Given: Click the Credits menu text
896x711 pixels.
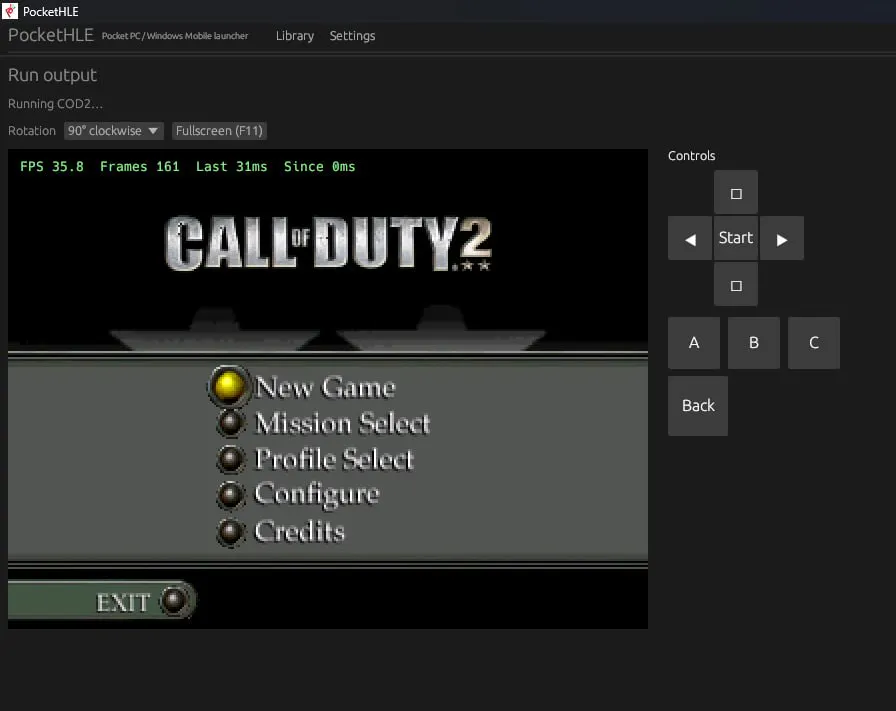Looking at the screenshot, I should pos(300,532).
